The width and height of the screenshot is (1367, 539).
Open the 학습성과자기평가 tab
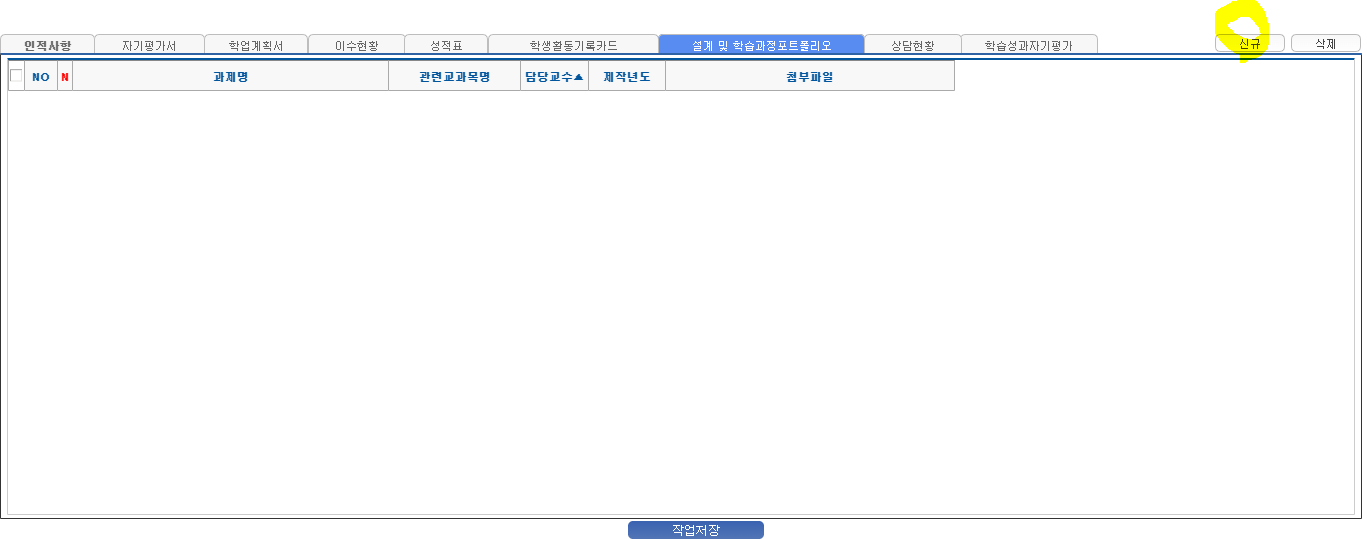tap(1029, 45)
